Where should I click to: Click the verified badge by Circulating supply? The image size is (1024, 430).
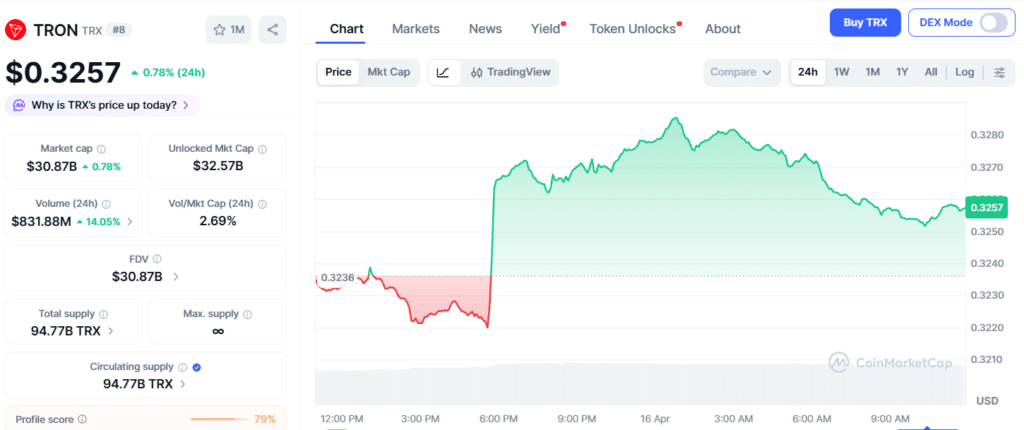[x=197, y=367]
